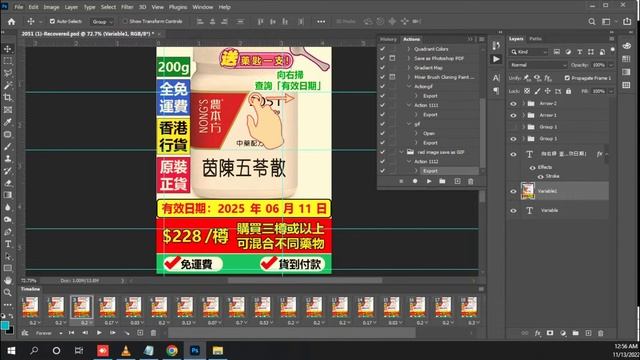Expand the Gradient Map action
640x360 pixels.
(409, 68)
